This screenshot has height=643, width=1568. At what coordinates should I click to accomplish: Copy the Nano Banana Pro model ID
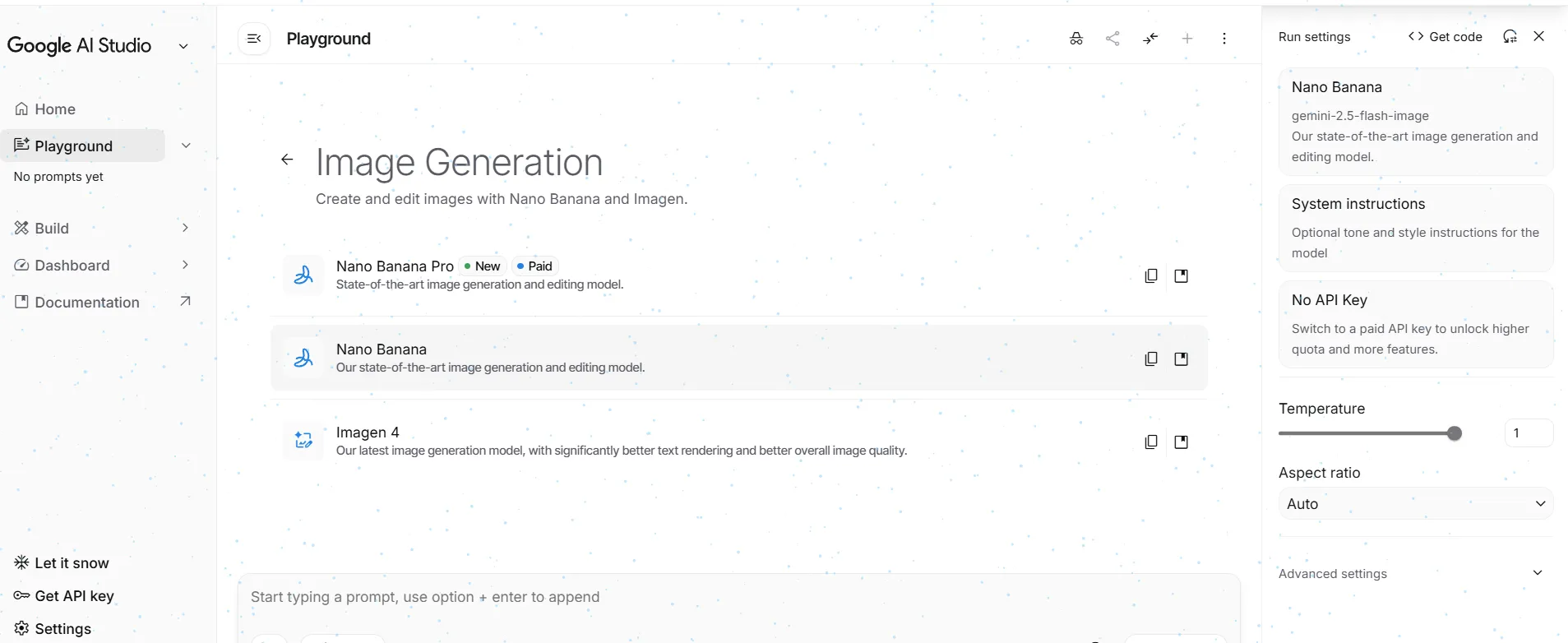[1150, 276]
